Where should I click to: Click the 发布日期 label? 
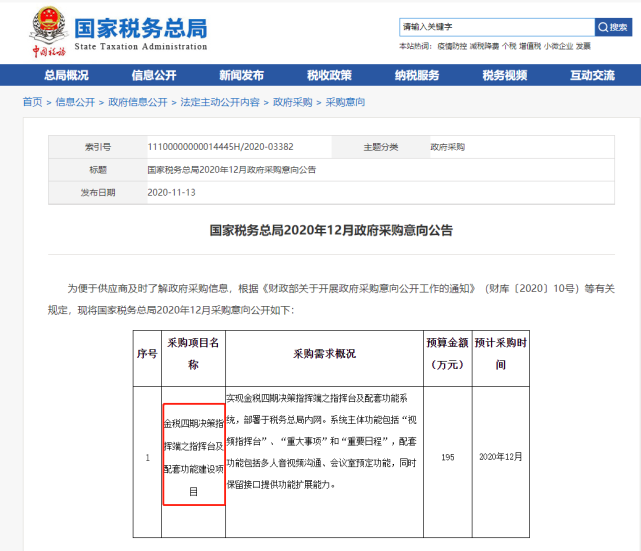click(98, 193)
